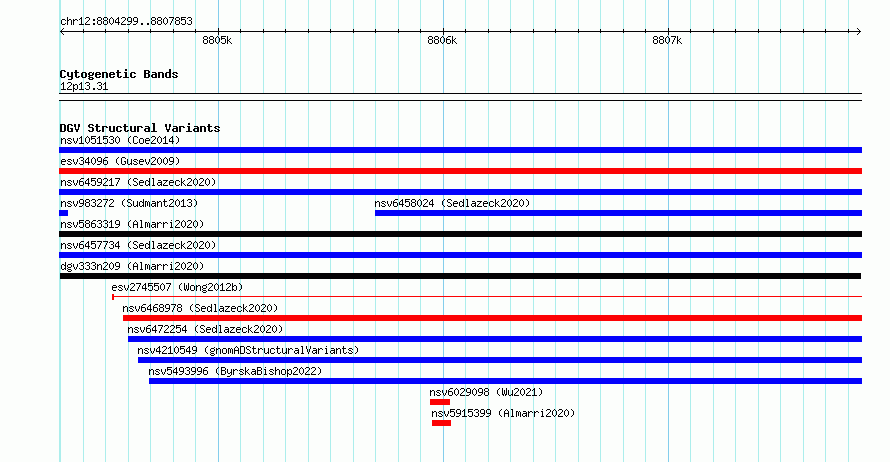890x462 pixels.
Task: Select the 12p13.31 band label
Action: click(x=84, y=87)
